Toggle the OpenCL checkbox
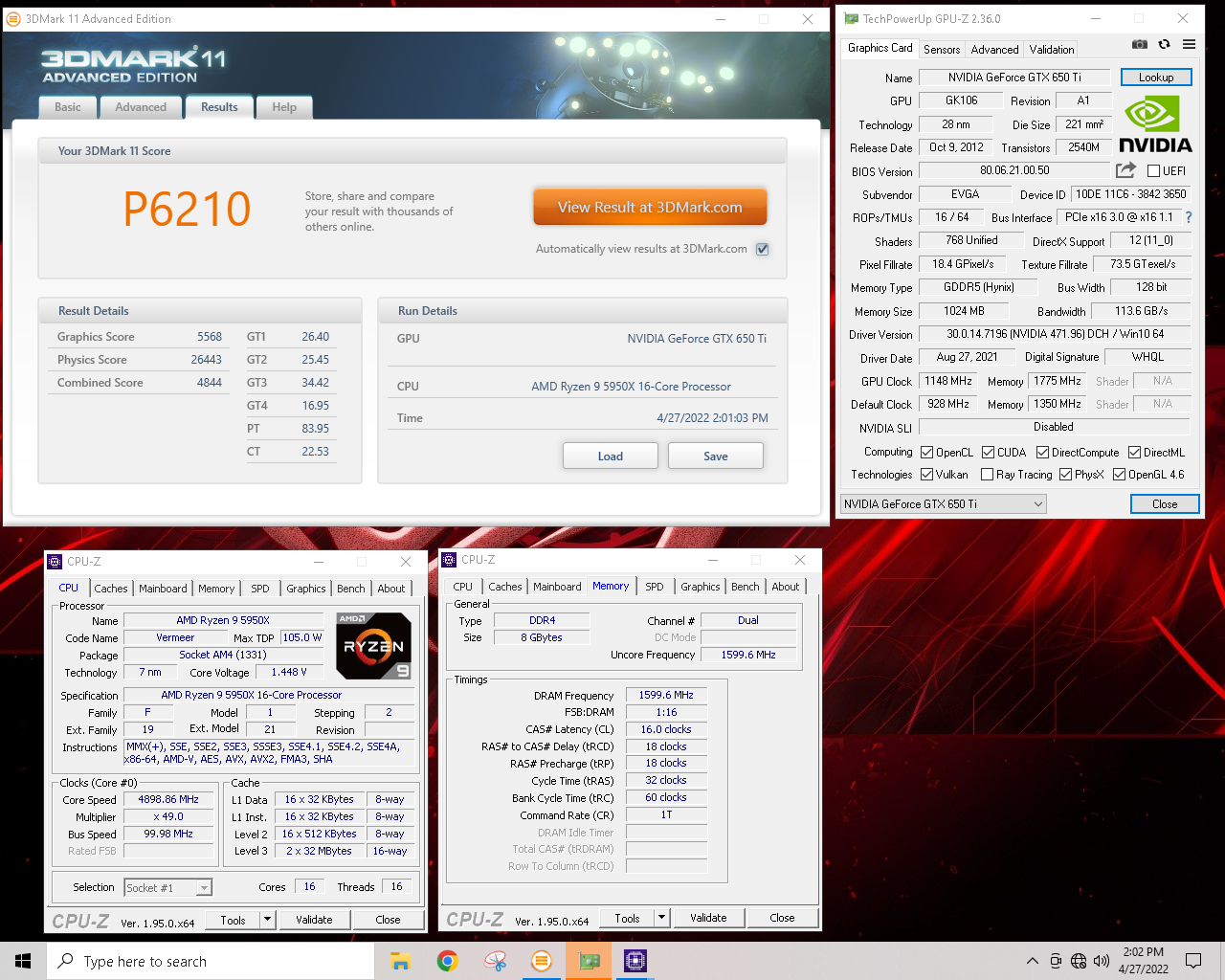Viewport: 1225px width, 980px height. (926, 453)
